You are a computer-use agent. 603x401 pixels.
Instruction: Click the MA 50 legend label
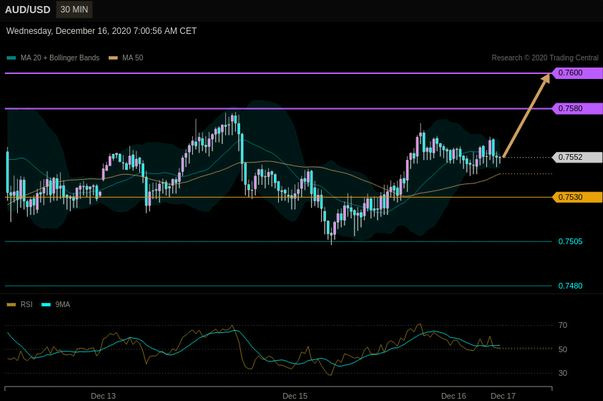[x=133, y=58]
